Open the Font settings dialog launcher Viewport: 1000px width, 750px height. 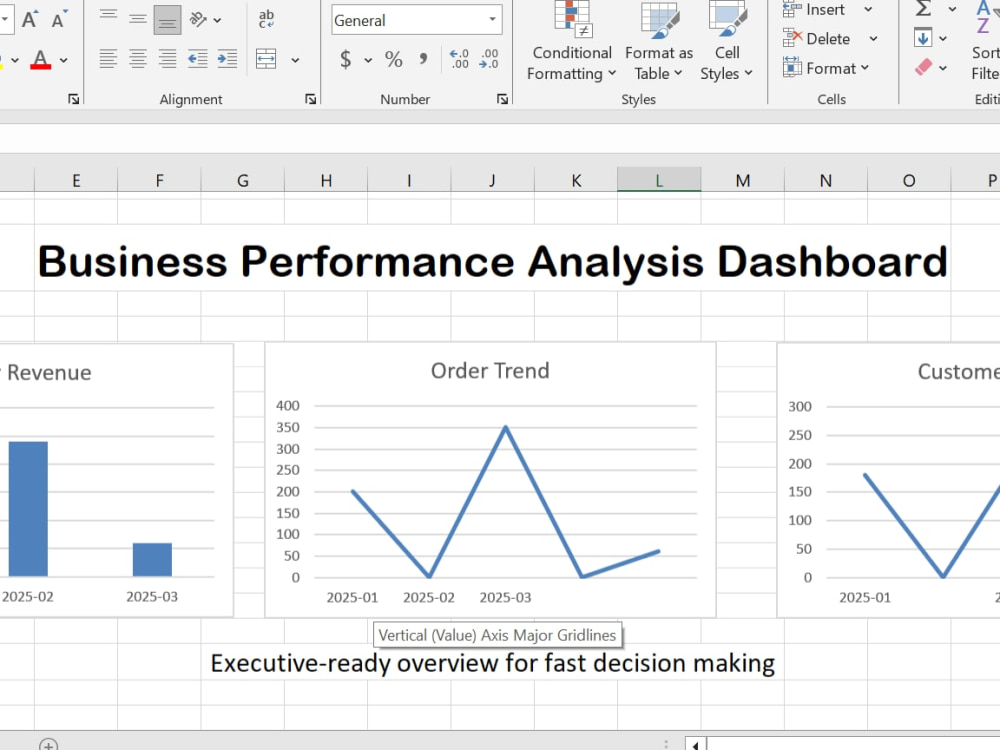pyautogui.click(x=74, y=99)
